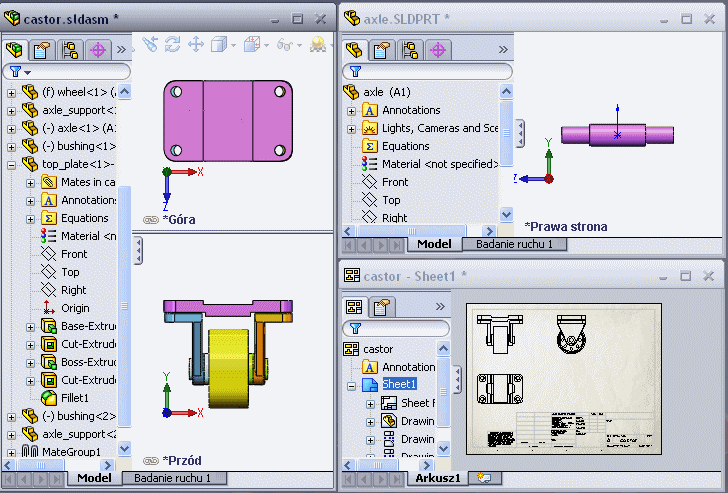This screenshot has height=493, width=728.
Task: Click the filter funnel icon in axle panel
Action: [x=354, y=72]
